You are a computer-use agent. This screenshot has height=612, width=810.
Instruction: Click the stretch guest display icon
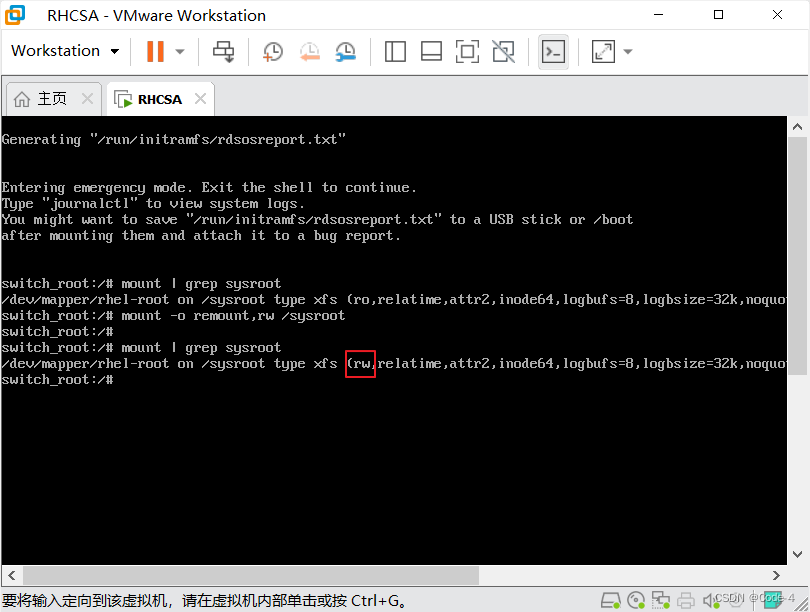603,51
